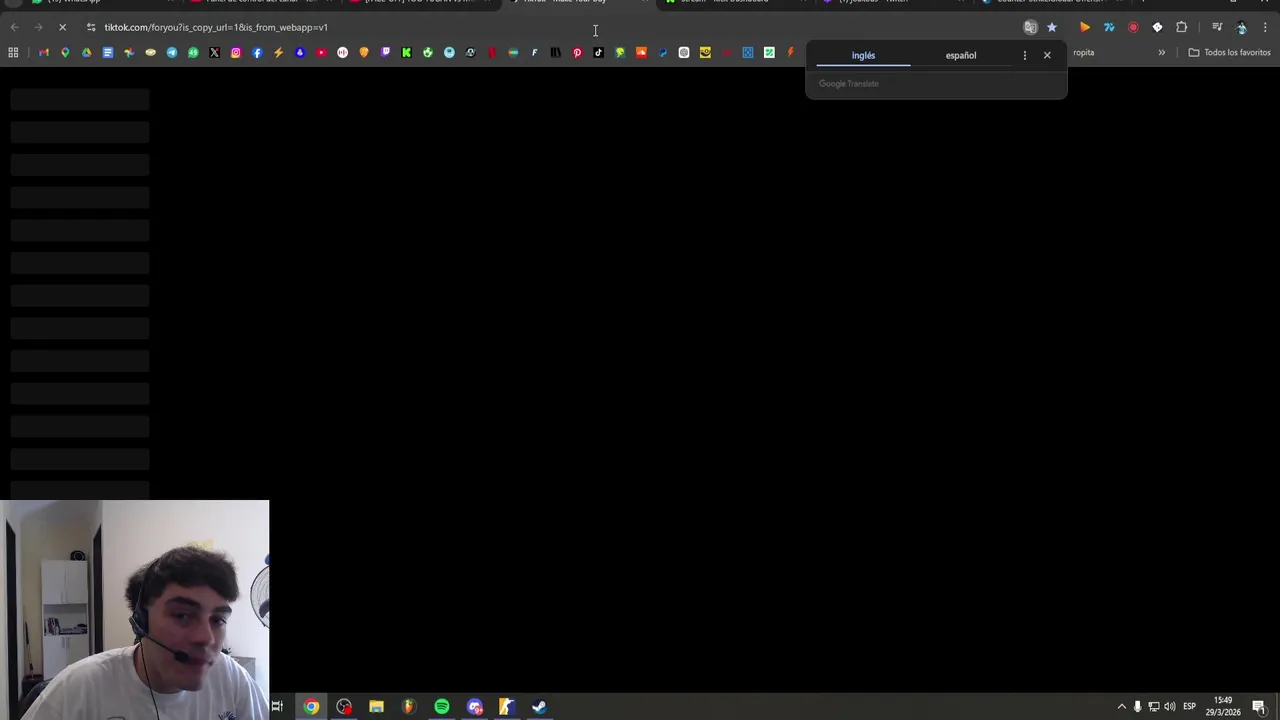
Task: Click the red record extension icon
Action: click(1133, 27)
